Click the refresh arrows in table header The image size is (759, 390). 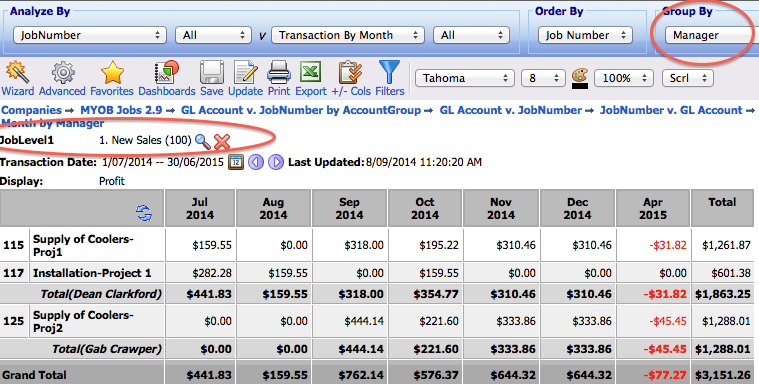[144, 213]
